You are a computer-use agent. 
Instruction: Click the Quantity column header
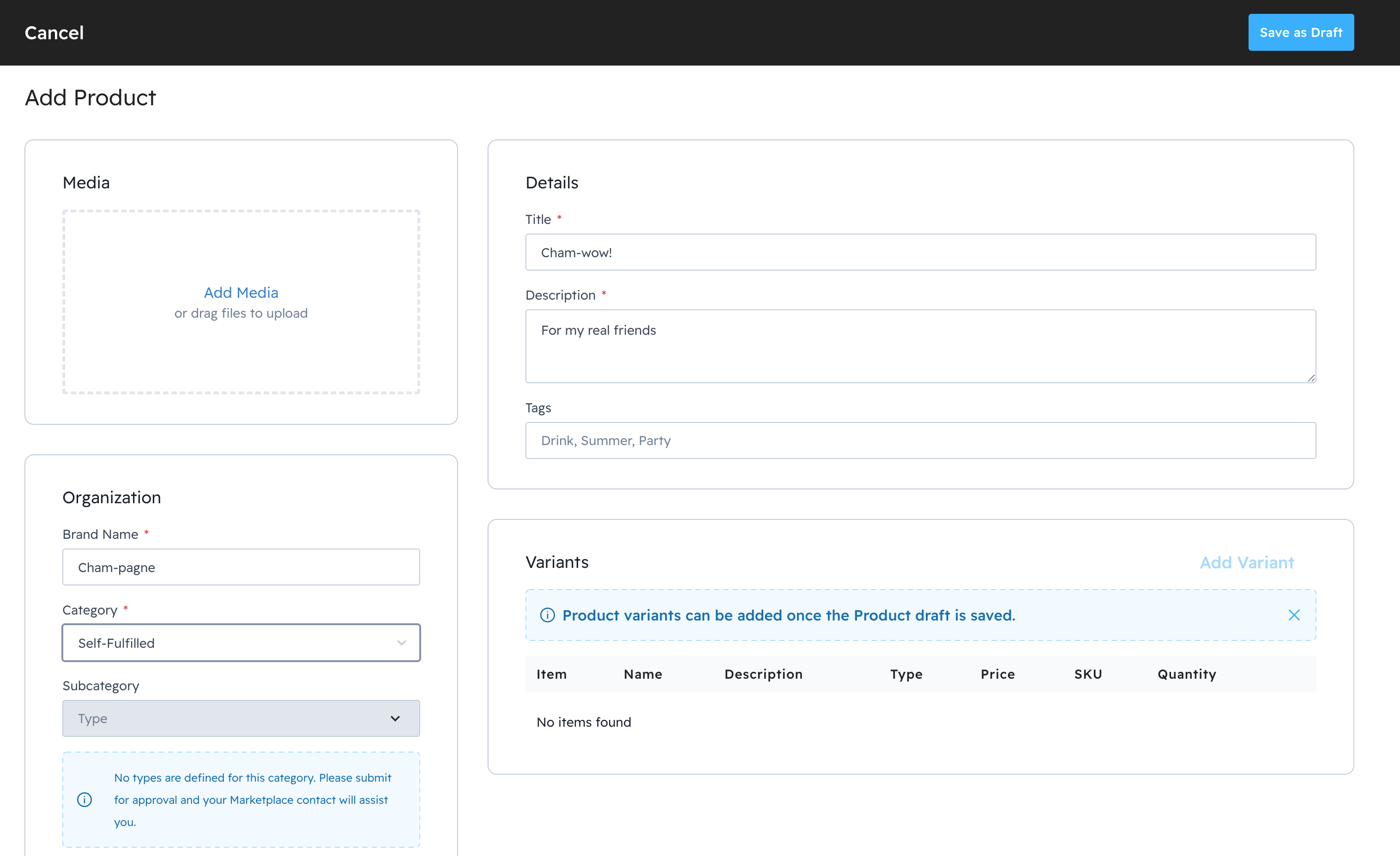click(x=1186, y=674)
